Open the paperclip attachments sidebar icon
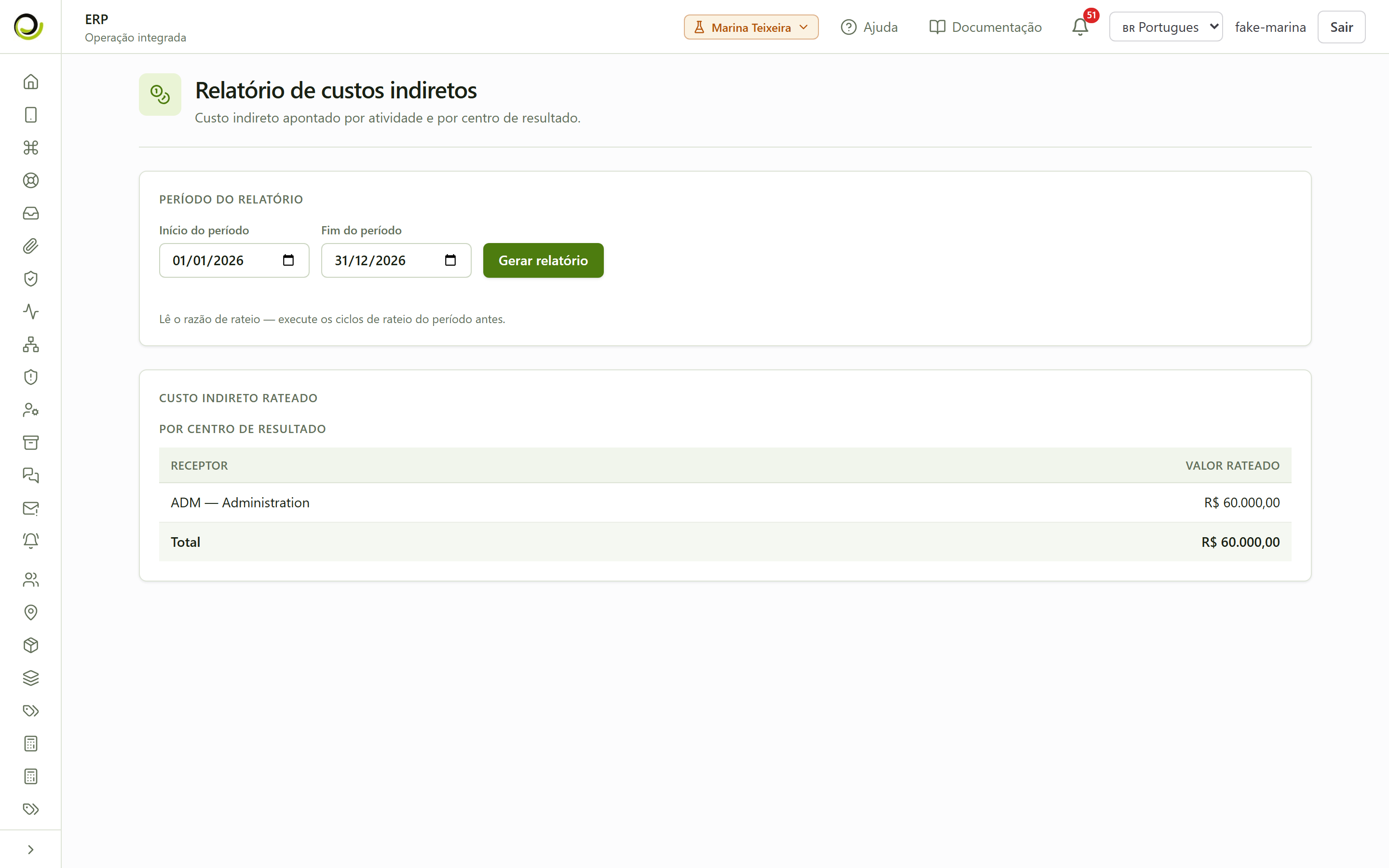This screenshot has width=1389, height=868. [31, 246]
